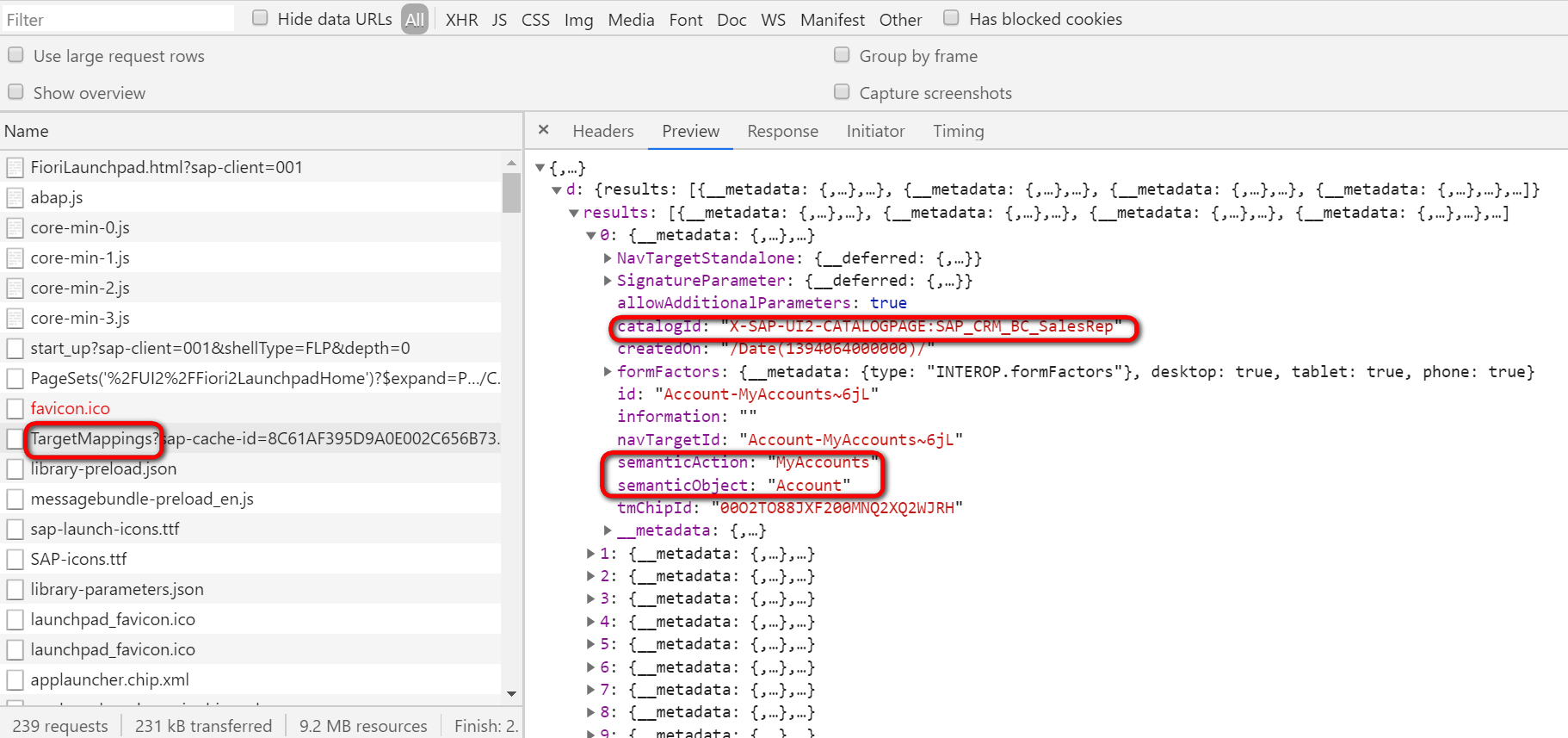Viewport: 1568px width, 738px height.
Task: Filter requests by XHR
Action: pos(461,19)
